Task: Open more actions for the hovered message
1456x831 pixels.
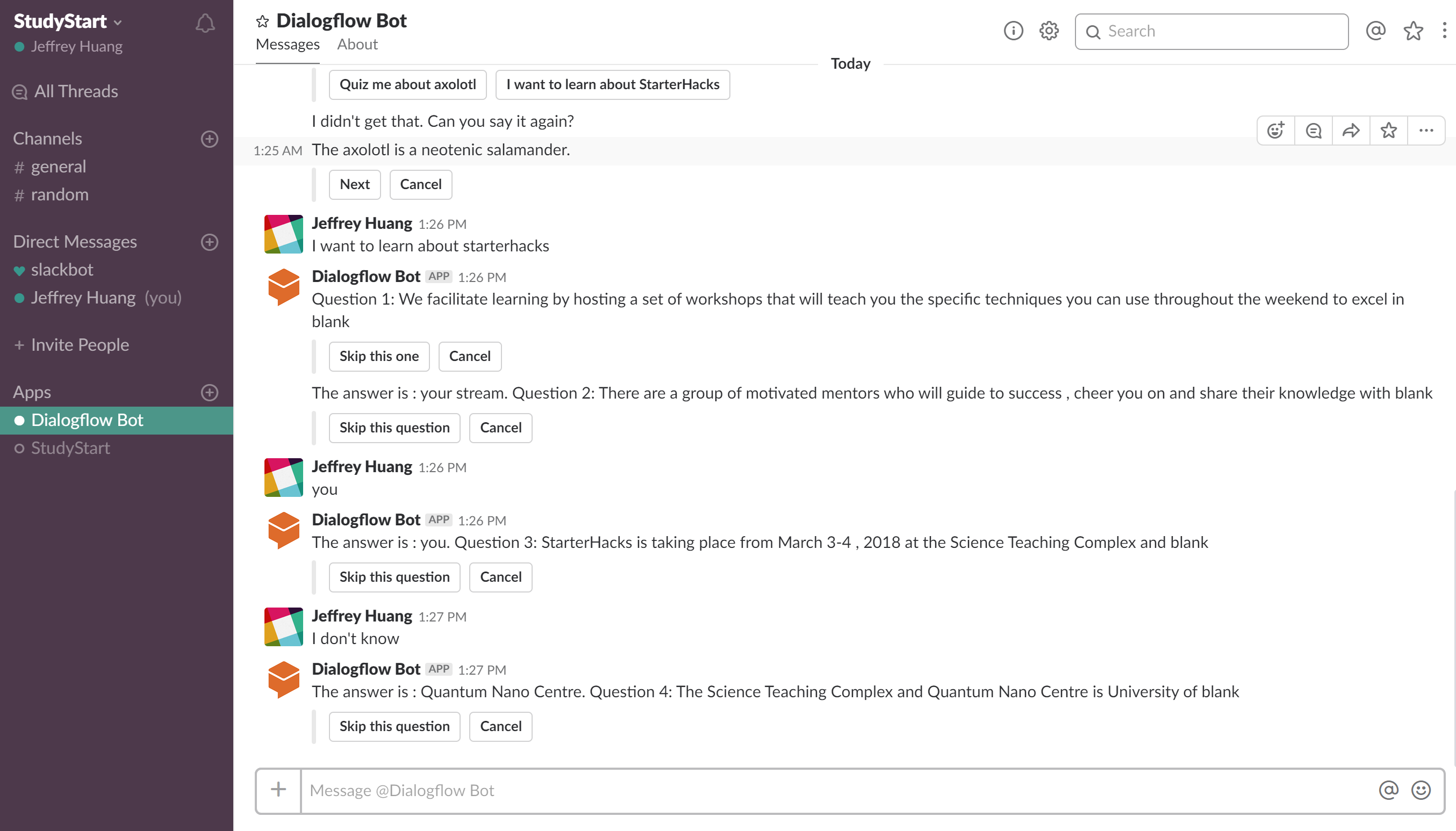Action: pos(1426,131)
